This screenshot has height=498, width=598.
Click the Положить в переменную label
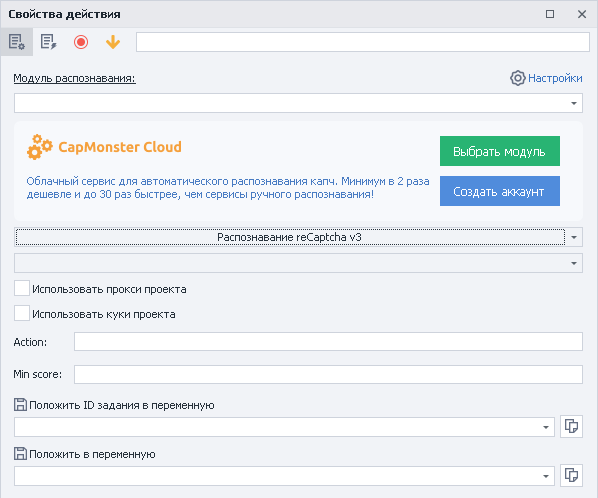click(x=92, y=454)
